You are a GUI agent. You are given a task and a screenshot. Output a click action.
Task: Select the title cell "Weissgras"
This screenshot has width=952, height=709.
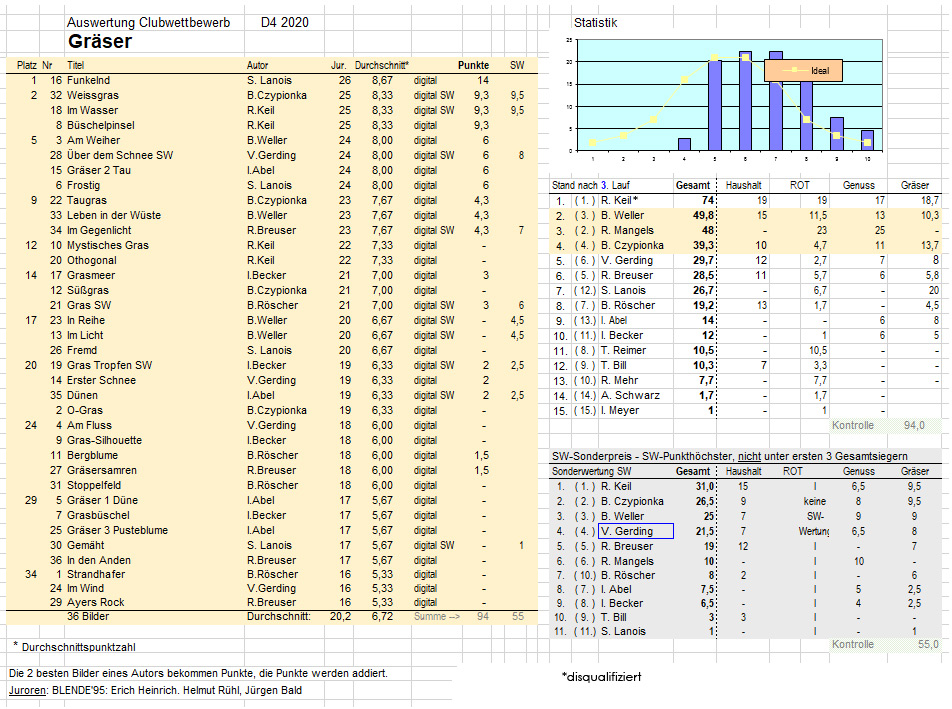click(x=93, y=95)
